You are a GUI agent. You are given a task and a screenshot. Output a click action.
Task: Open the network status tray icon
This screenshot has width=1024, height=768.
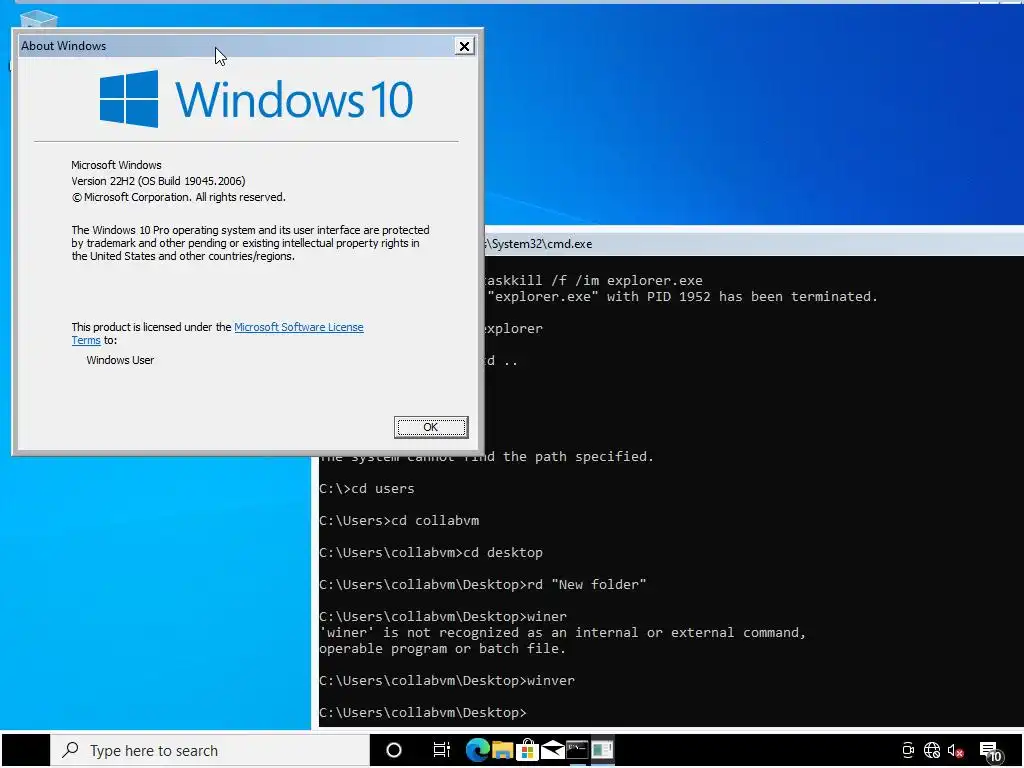point(932,750)
